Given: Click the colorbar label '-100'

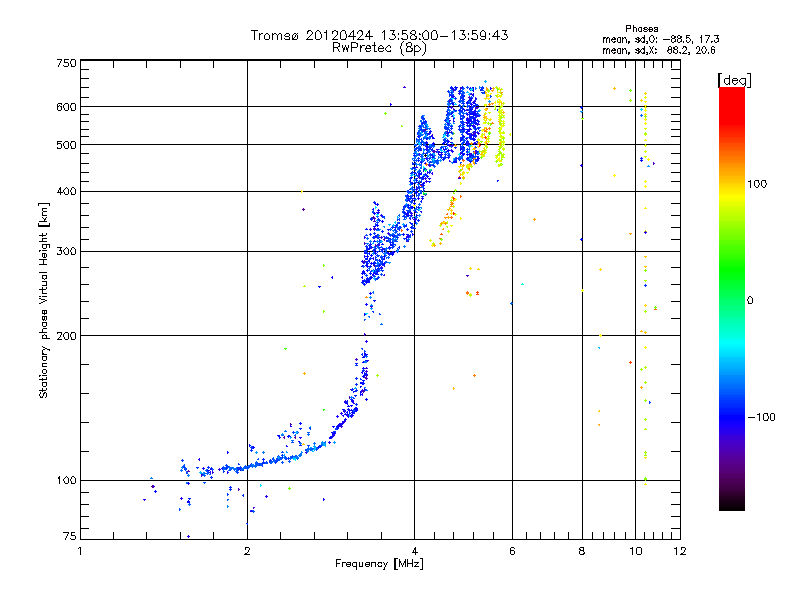Looking at the screenshot, I should click(761, 417).
